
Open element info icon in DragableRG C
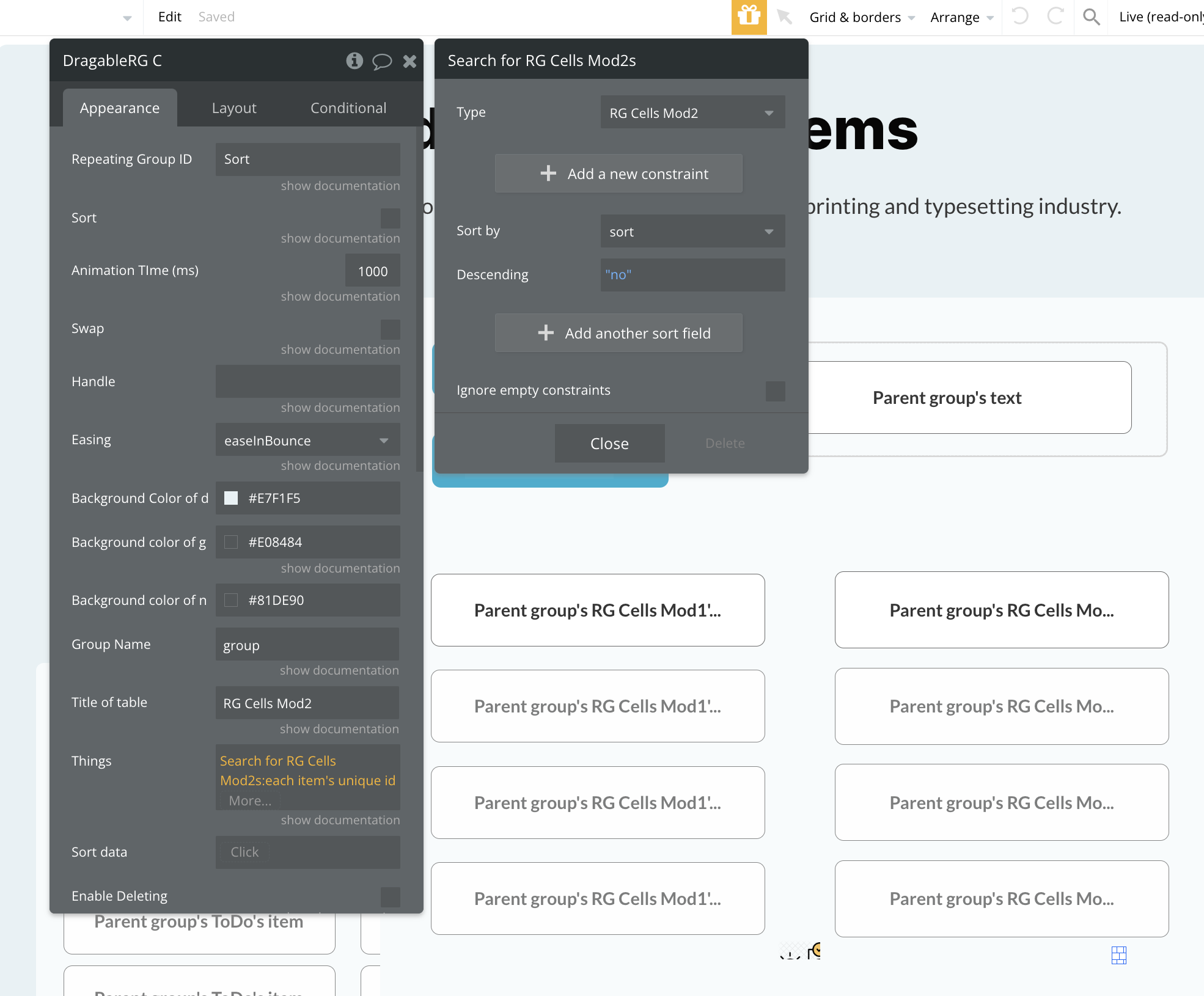(x=354, y=60)
